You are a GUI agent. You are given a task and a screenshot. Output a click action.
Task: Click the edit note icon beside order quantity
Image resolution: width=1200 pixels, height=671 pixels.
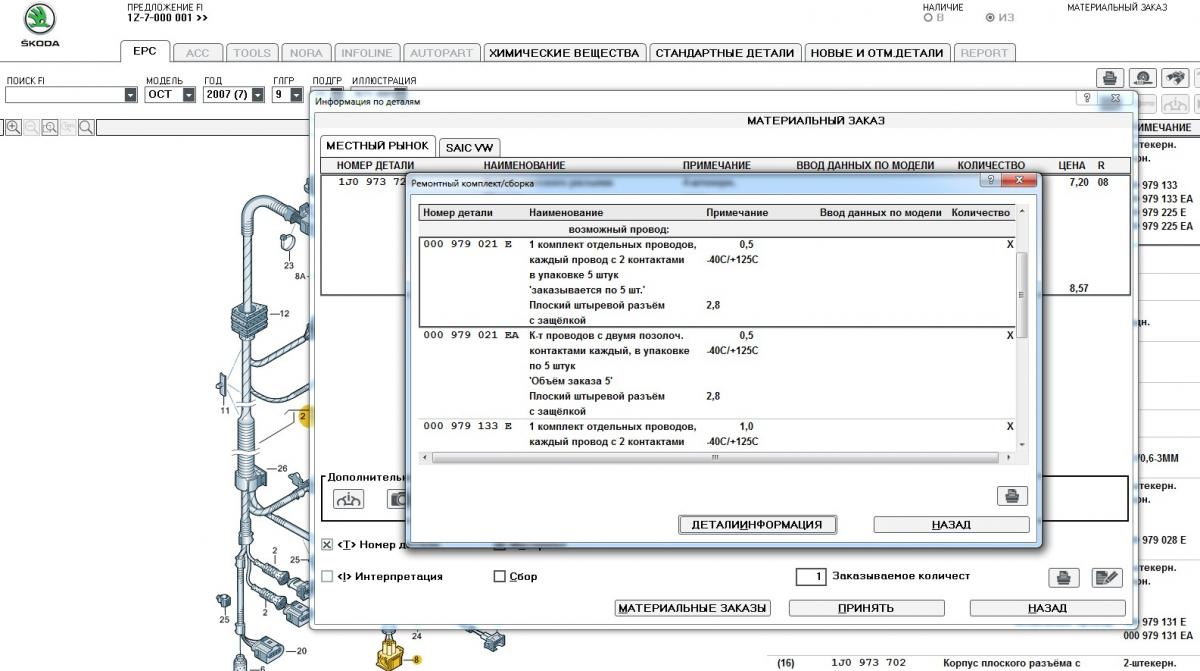1107,577
